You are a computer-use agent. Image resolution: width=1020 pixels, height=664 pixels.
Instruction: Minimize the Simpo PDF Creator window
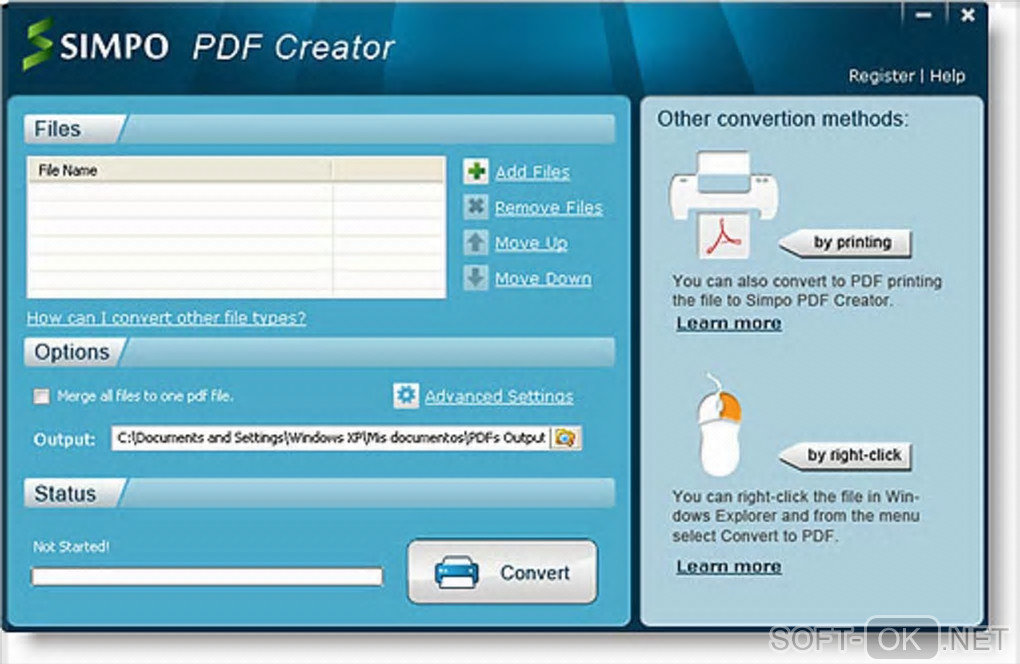(x=924, y=16)
